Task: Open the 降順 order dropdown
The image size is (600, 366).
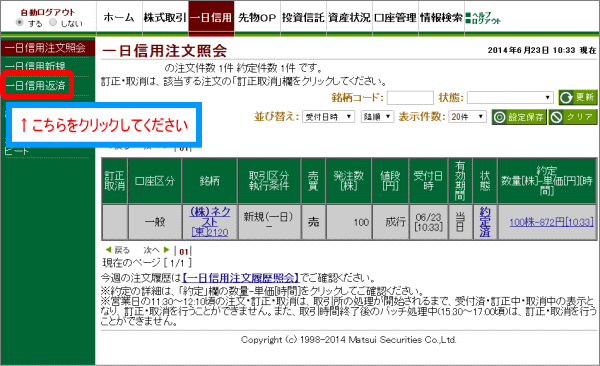Action: 377,117
